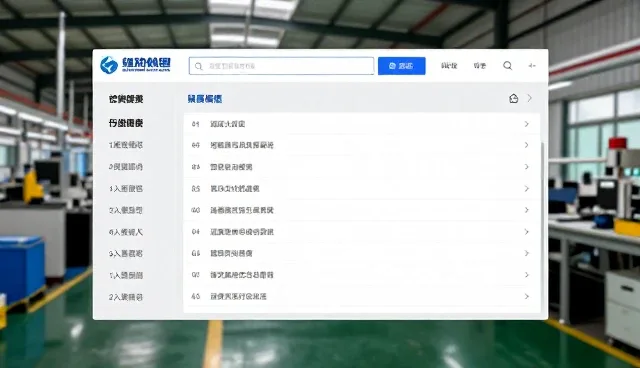This screenshot has height=368, width=640.
Task: Expand the third list row's right chevron
Action: click(527, 167)
